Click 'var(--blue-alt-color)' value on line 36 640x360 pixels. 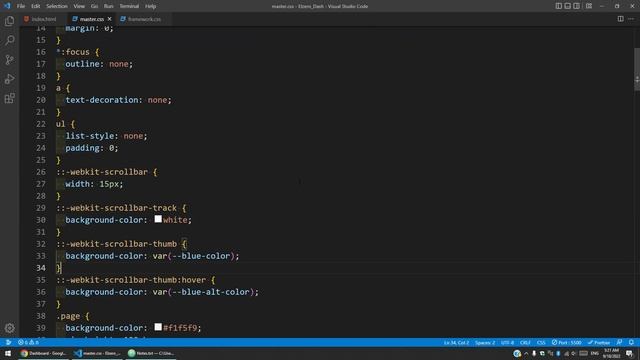tap(203, 292)
